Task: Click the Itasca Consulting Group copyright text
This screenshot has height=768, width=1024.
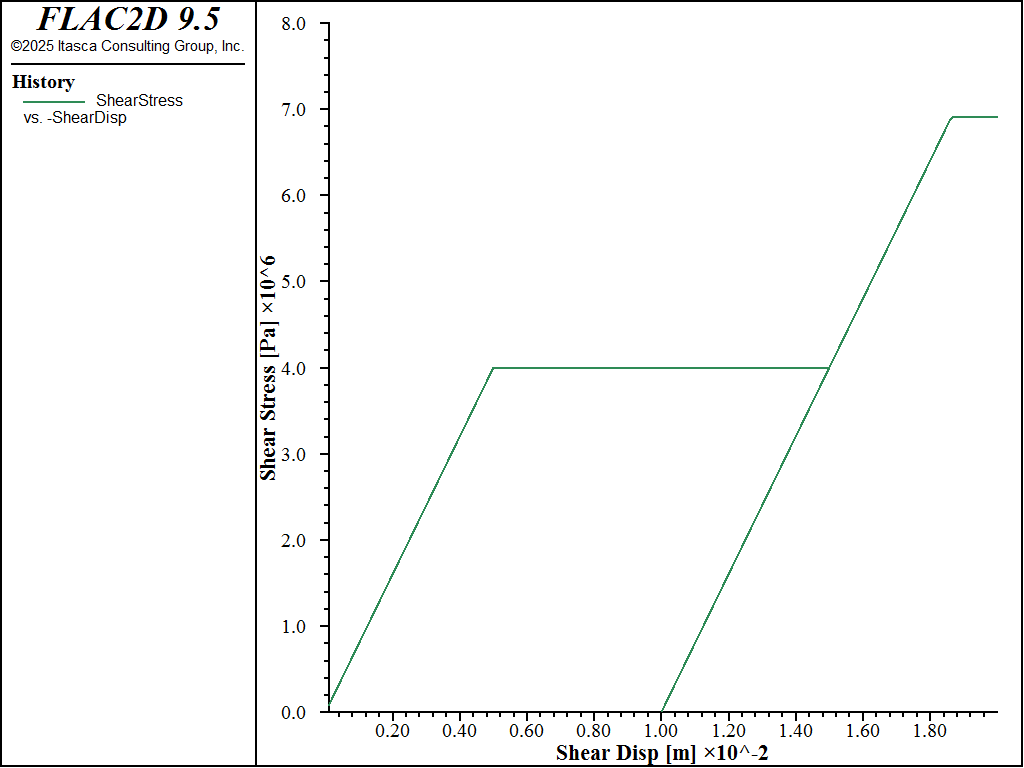Action: click(127, 46)
